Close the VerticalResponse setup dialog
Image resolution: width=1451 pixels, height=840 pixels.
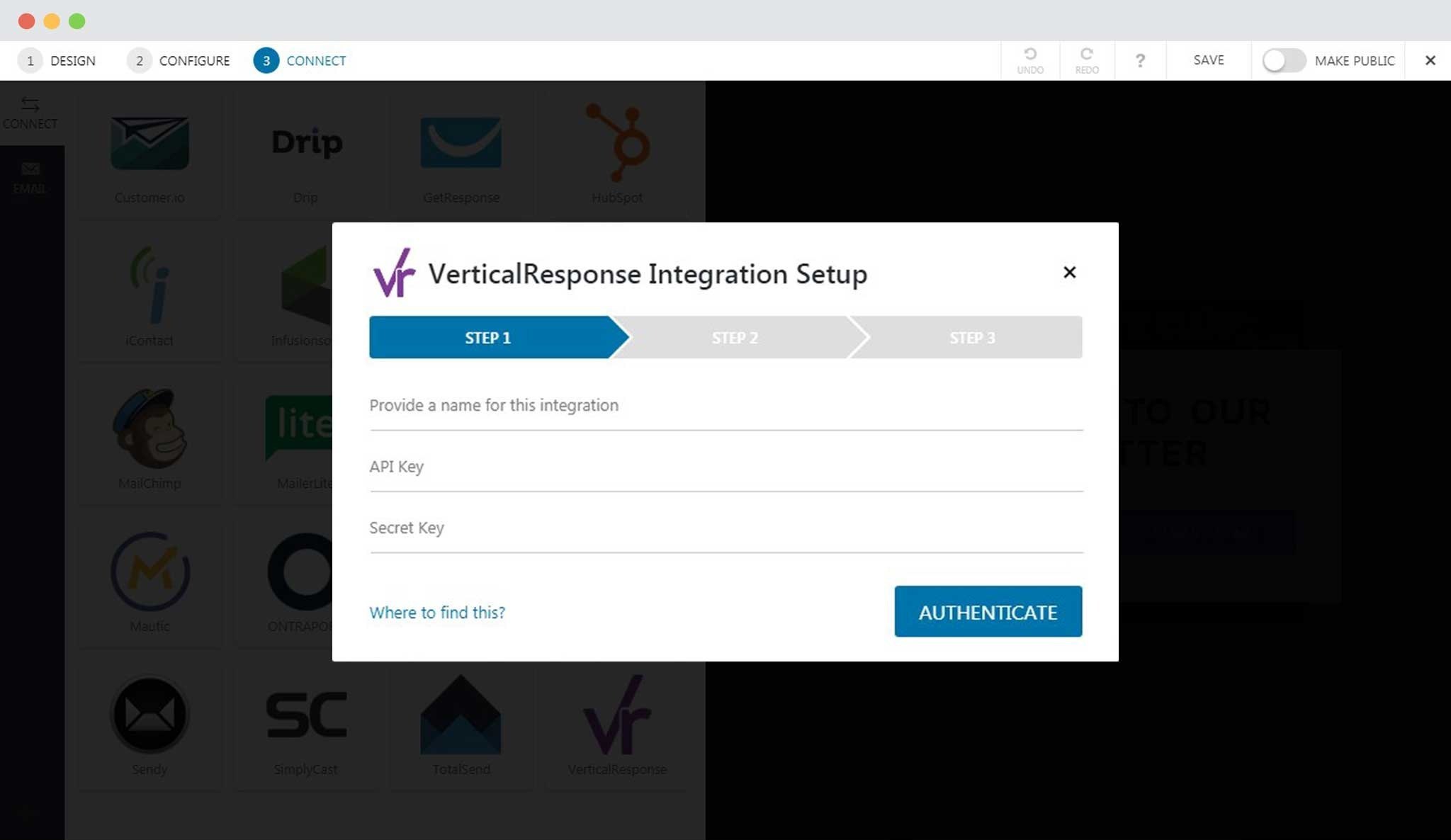pos(1070,272)
